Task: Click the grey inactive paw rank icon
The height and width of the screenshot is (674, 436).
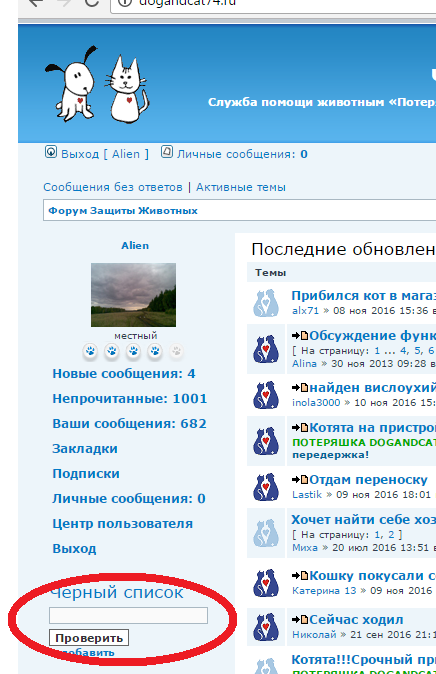Action: pyautogui.click(x=176, y=351)
